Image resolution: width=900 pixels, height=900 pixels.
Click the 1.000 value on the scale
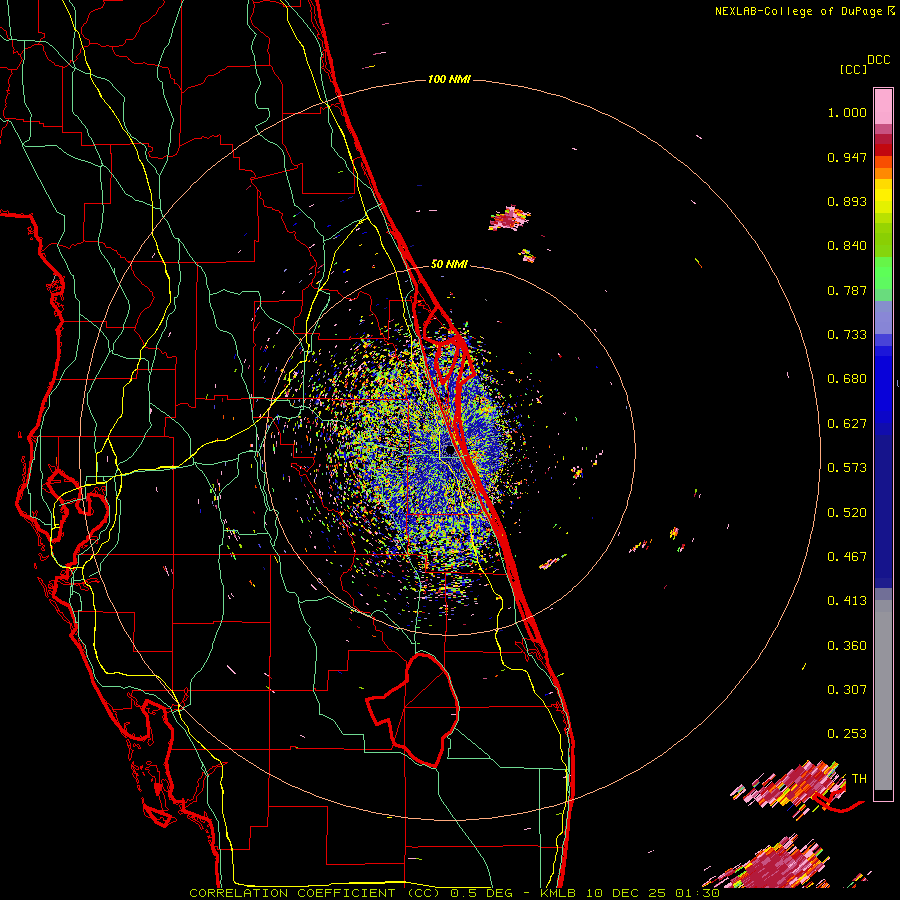[x=847, y=112]
